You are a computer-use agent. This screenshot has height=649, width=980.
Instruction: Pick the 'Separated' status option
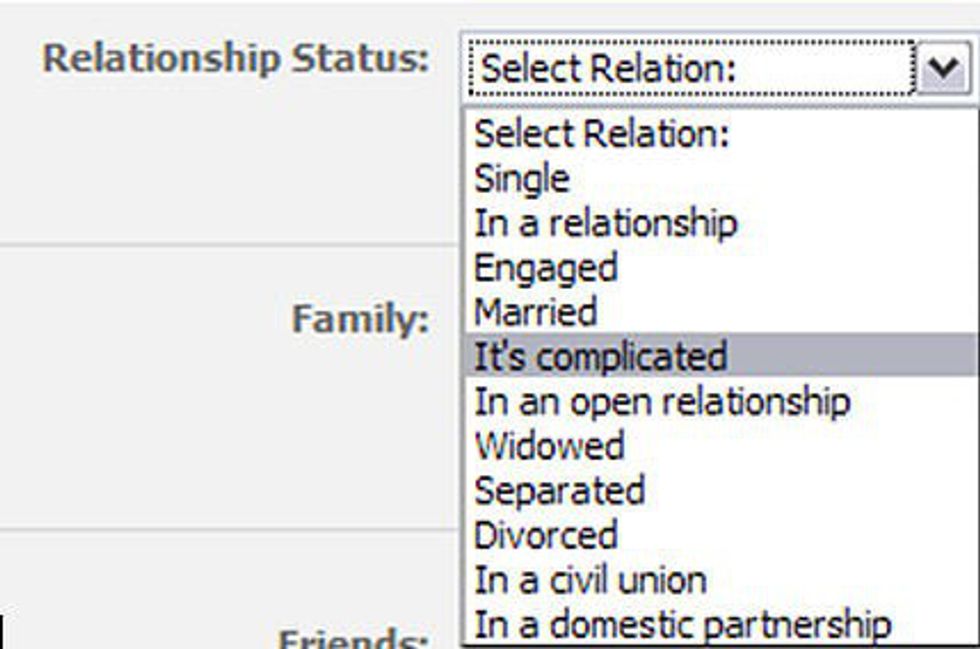click(x=559, y=490)
